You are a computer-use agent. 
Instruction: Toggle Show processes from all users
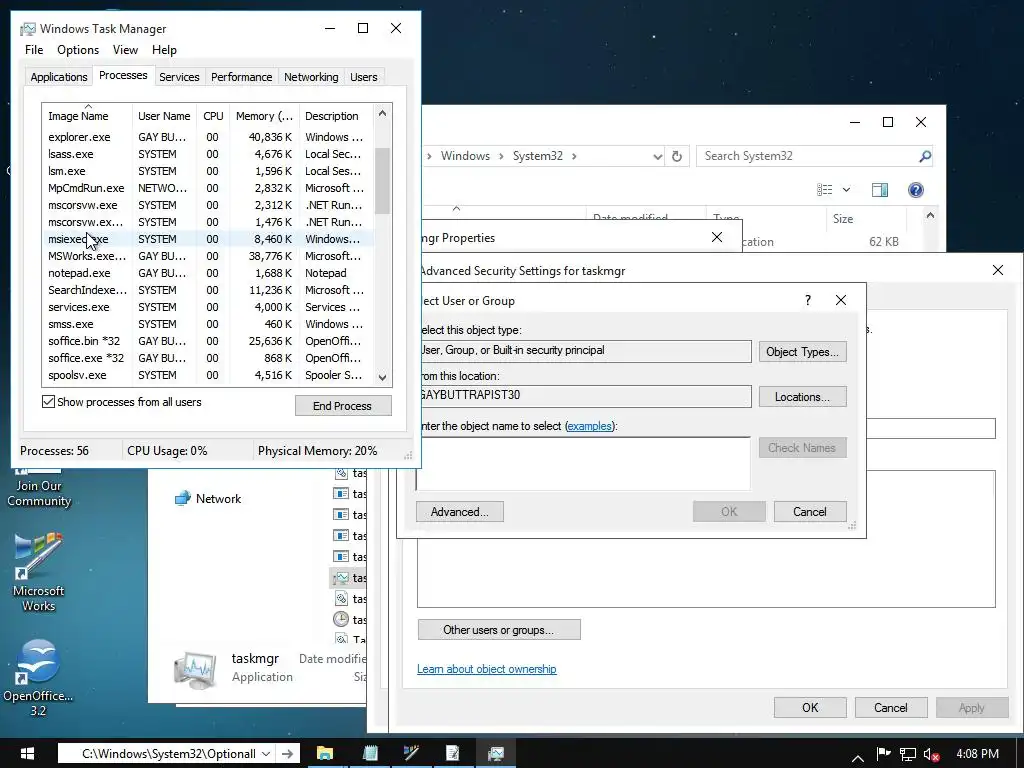click(x=48, y=402)
